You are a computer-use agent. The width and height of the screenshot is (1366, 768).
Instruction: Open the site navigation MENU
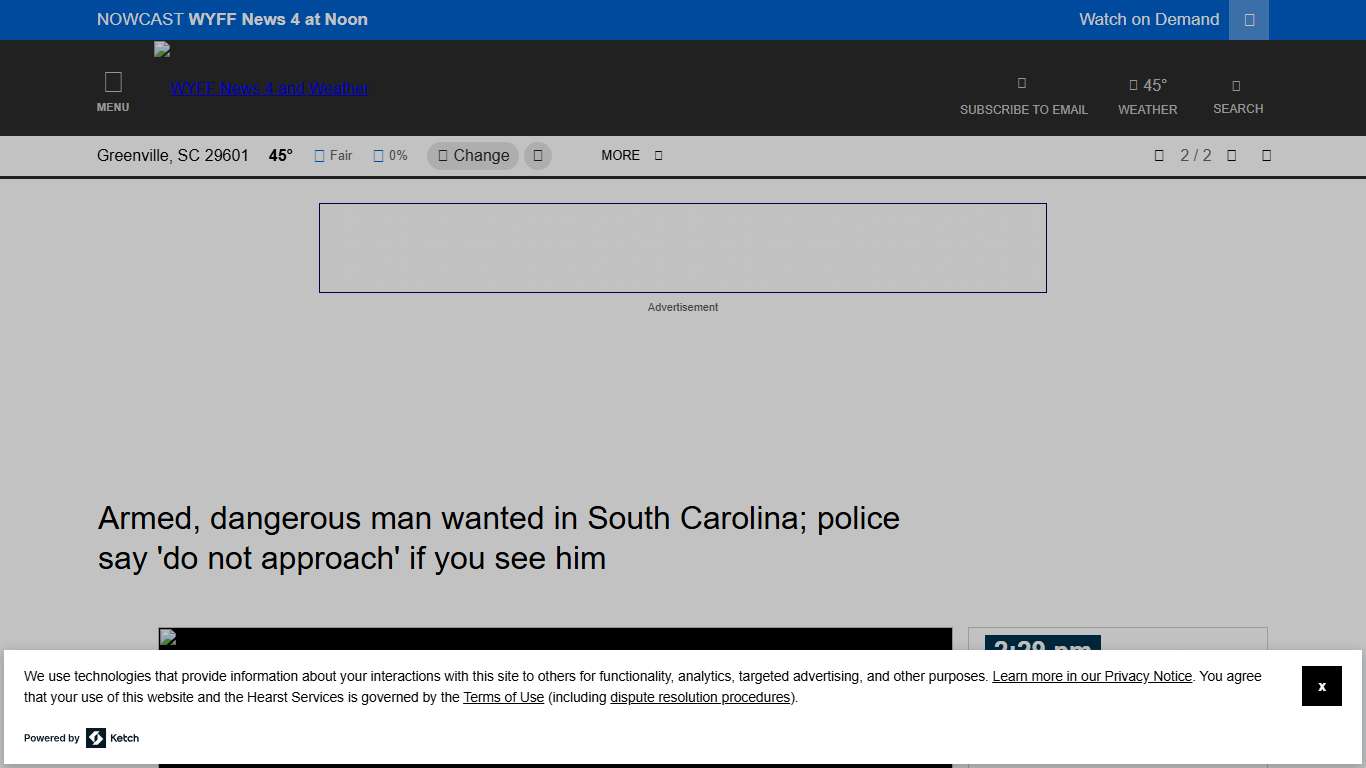(x=113, y=90)
